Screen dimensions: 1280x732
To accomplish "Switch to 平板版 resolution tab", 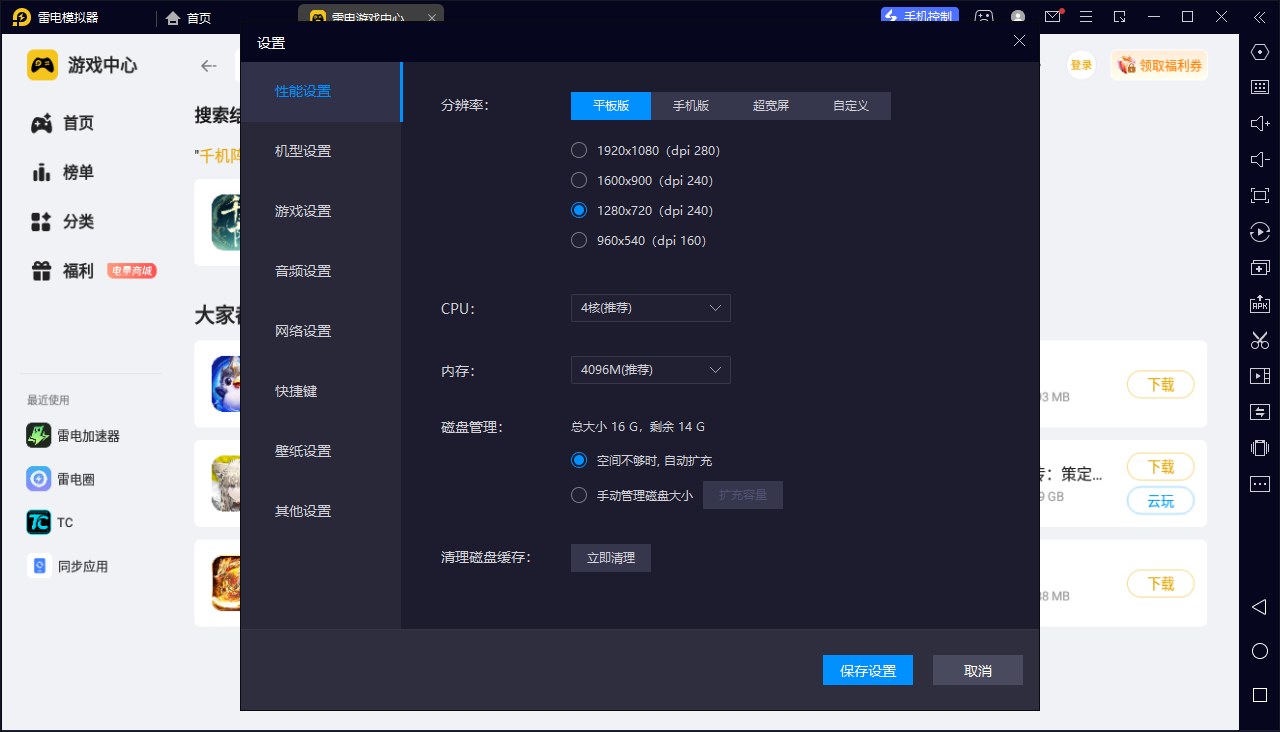I will click(611, 106).
